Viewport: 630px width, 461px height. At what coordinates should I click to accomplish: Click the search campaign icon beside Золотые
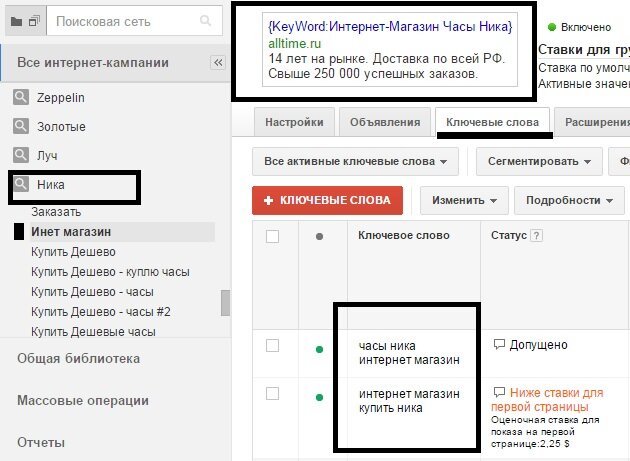point(21,126)
